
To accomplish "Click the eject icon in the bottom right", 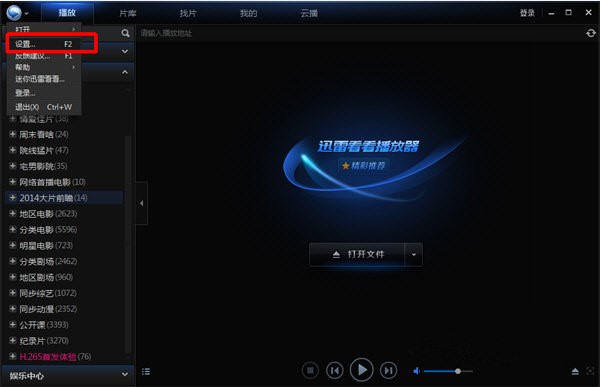I will tap(575, 371).
